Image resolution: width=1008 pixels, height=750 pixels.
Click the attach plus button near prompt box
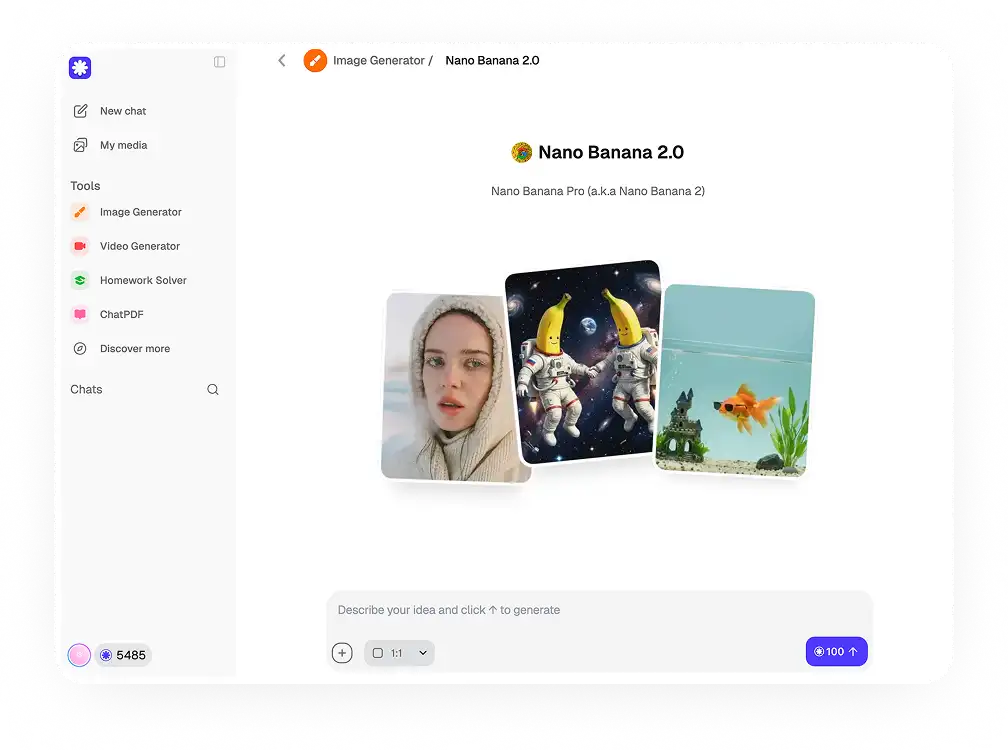tap(342, 652)
